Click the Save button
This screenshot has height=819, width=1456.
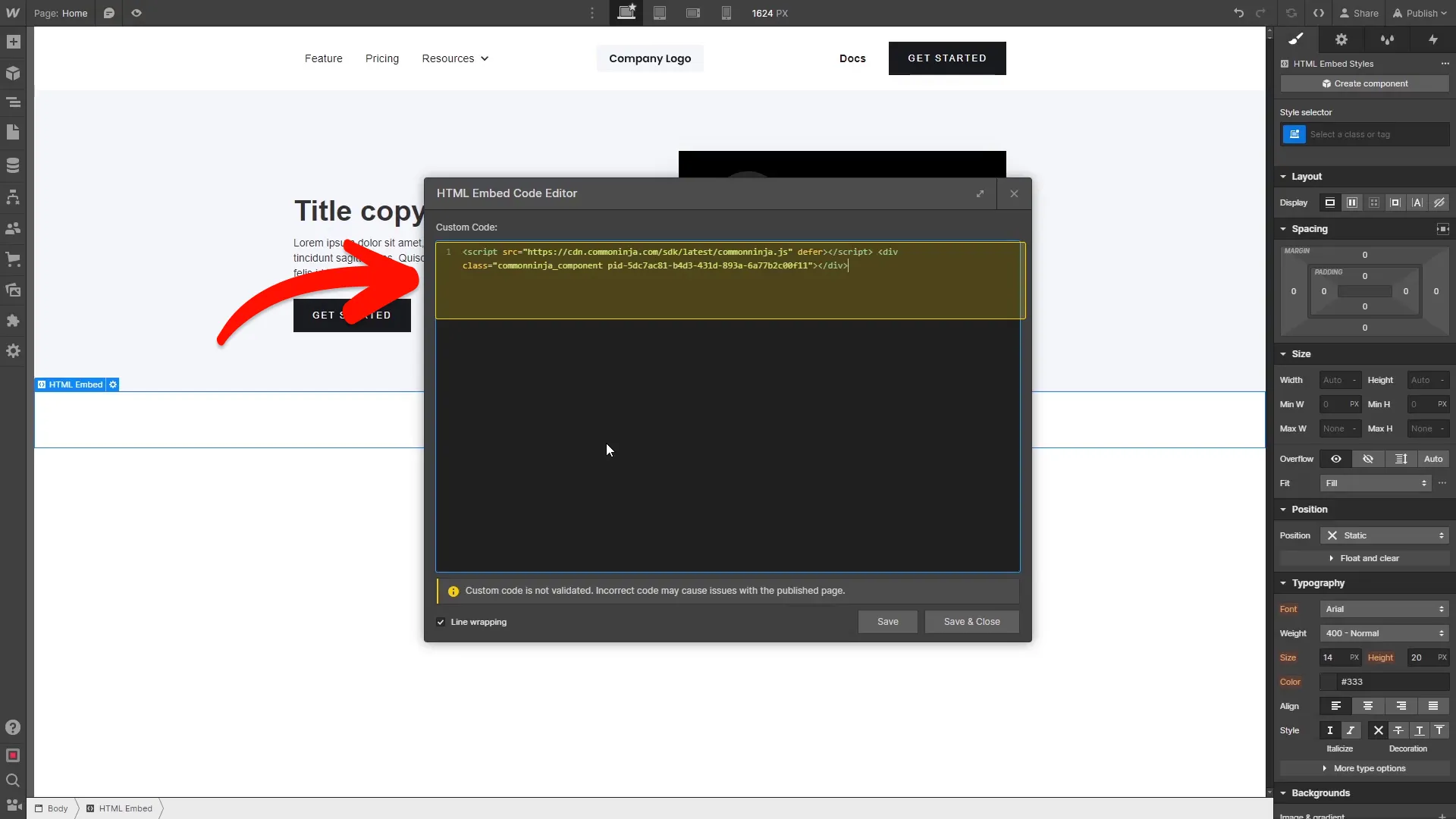tap(888, 622)
